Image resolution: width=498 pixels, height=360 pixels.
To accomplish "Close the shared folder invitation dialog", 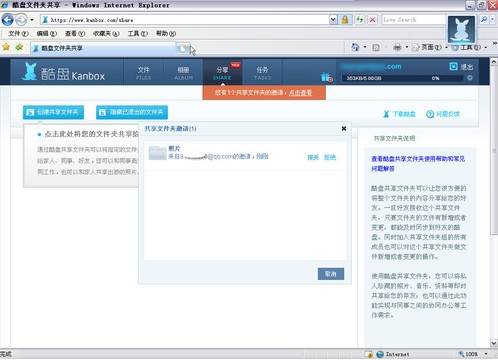I will click(344, 128).
